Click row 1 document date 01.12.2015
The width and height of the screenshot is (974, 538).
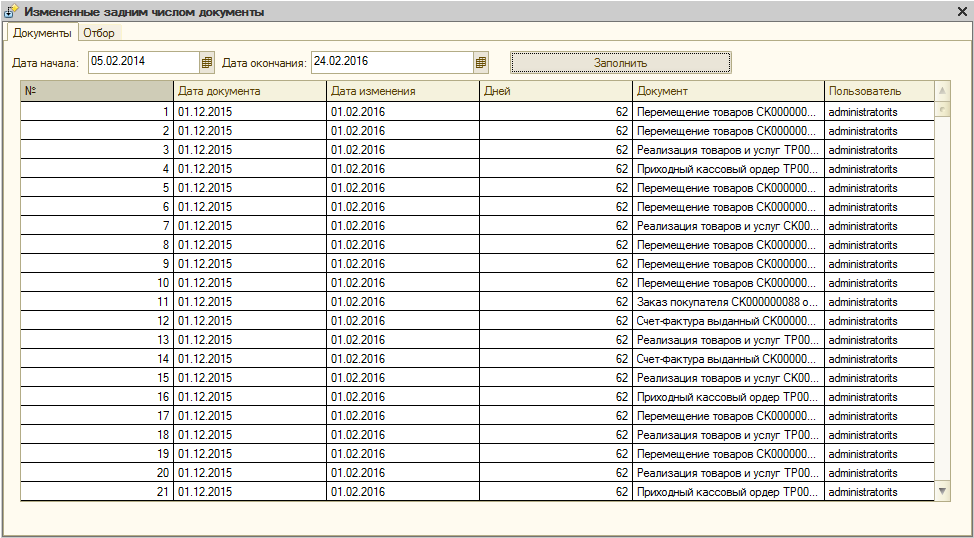click(x=249, y=112)
